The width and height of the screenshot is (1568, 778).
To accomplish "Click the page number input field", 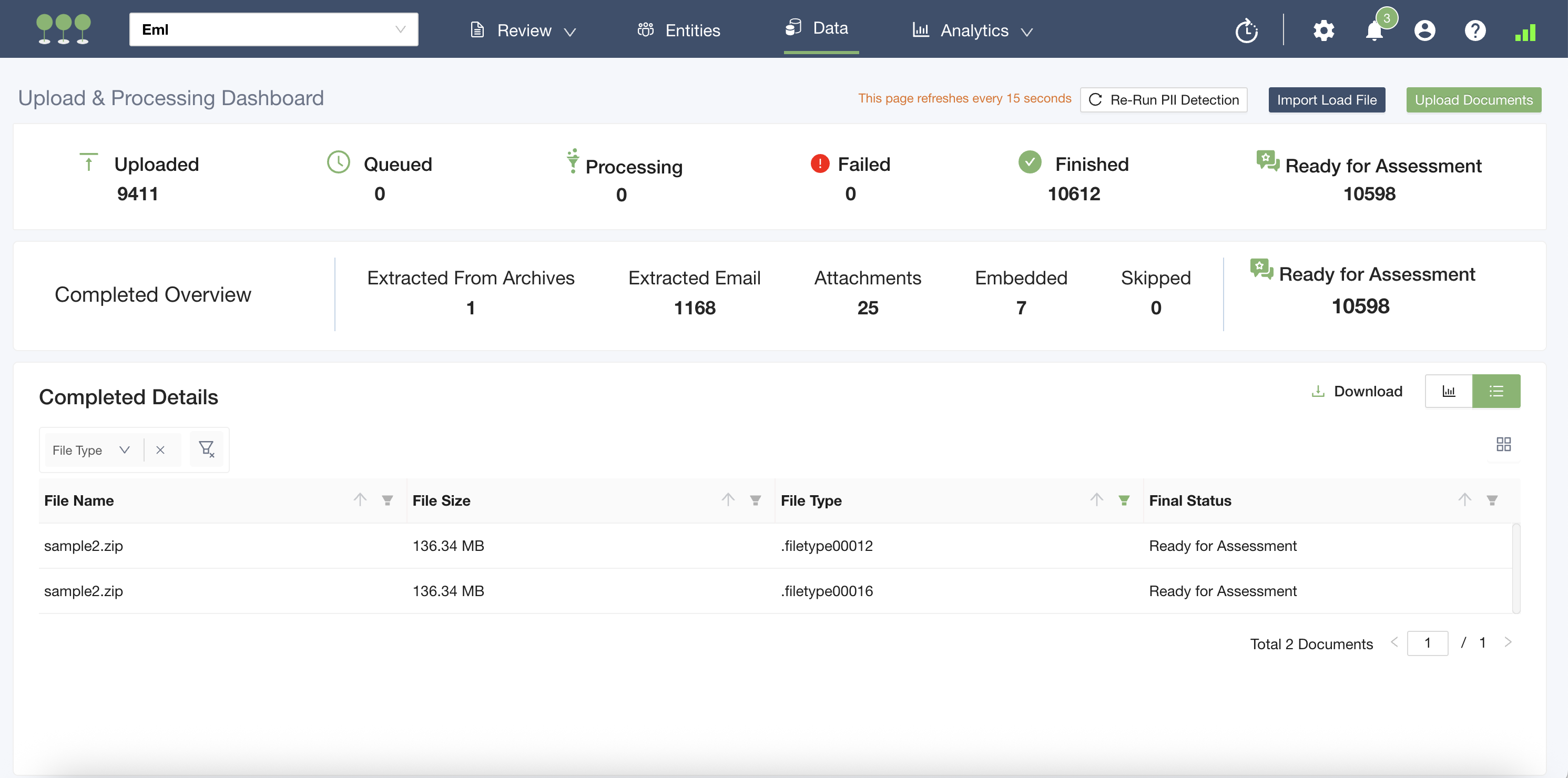I will [1427, 643].
